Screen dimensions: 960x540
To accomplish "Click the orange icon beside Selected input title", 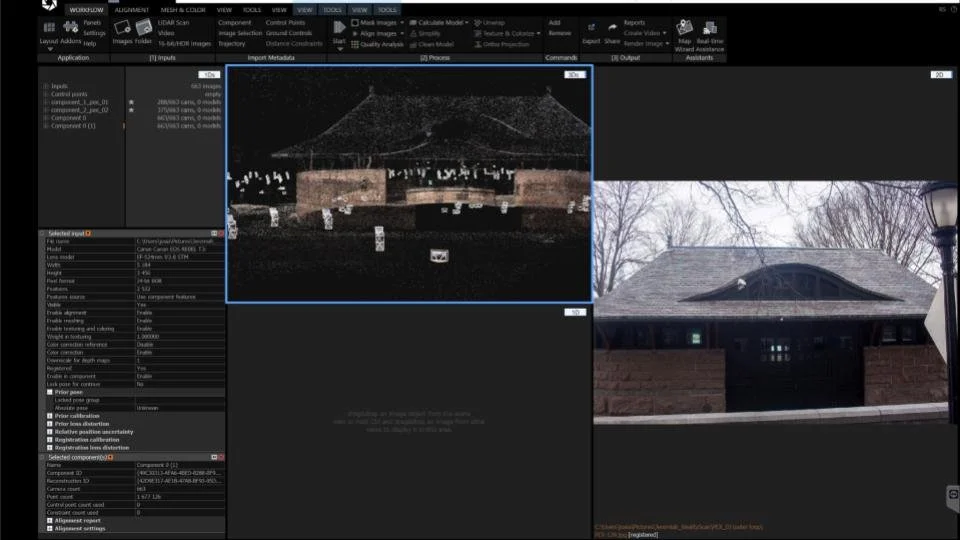I will pyautogui.click(x=88, y=233).
